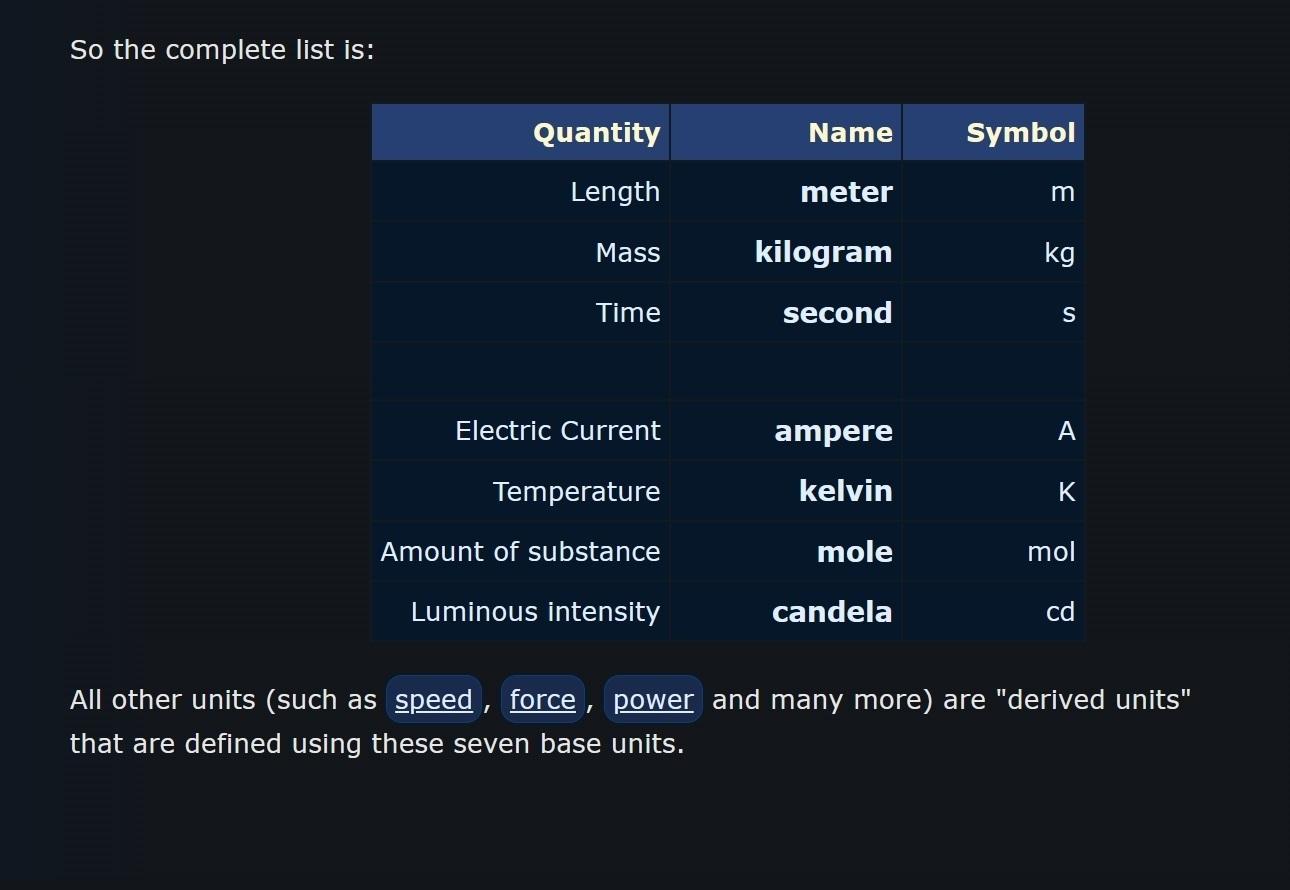Open the speed link
The width and height of the screenshot is (1290, 890).
[433, 700]
